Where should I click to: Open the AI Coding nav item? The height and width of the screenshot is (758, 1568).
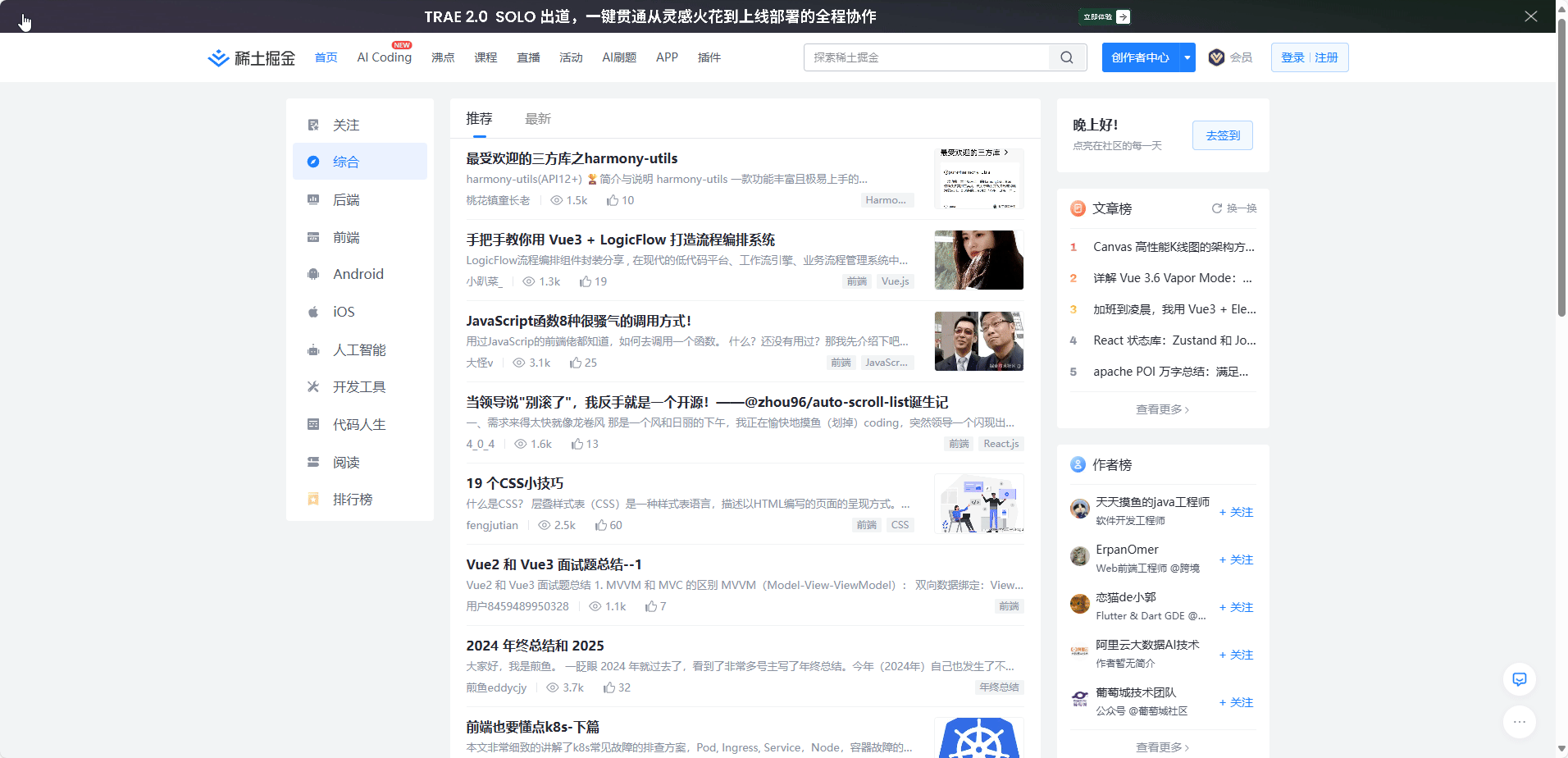[x=385, y=57]
